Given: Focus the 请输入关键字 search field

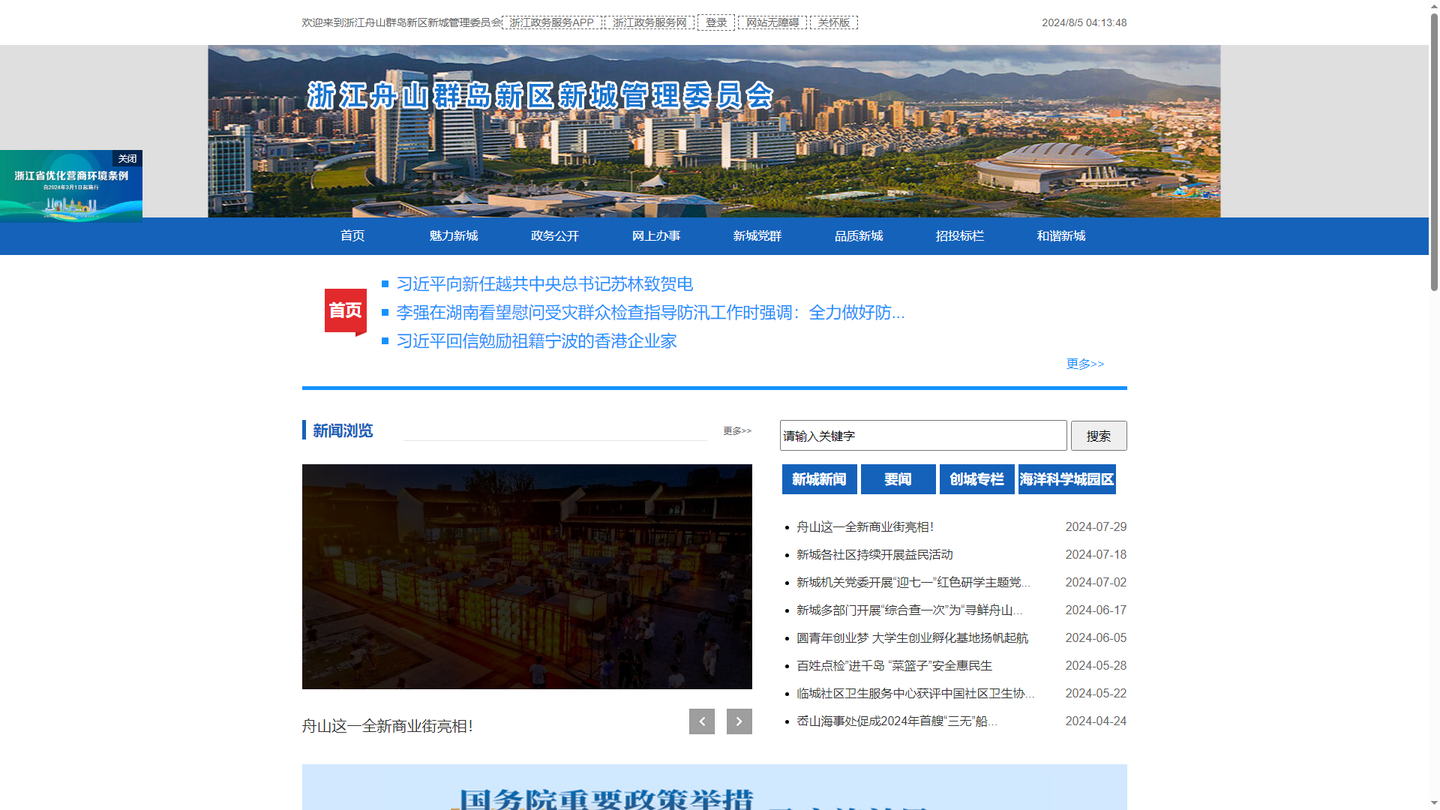Looking at the screenshot, I should coord(923,436).
